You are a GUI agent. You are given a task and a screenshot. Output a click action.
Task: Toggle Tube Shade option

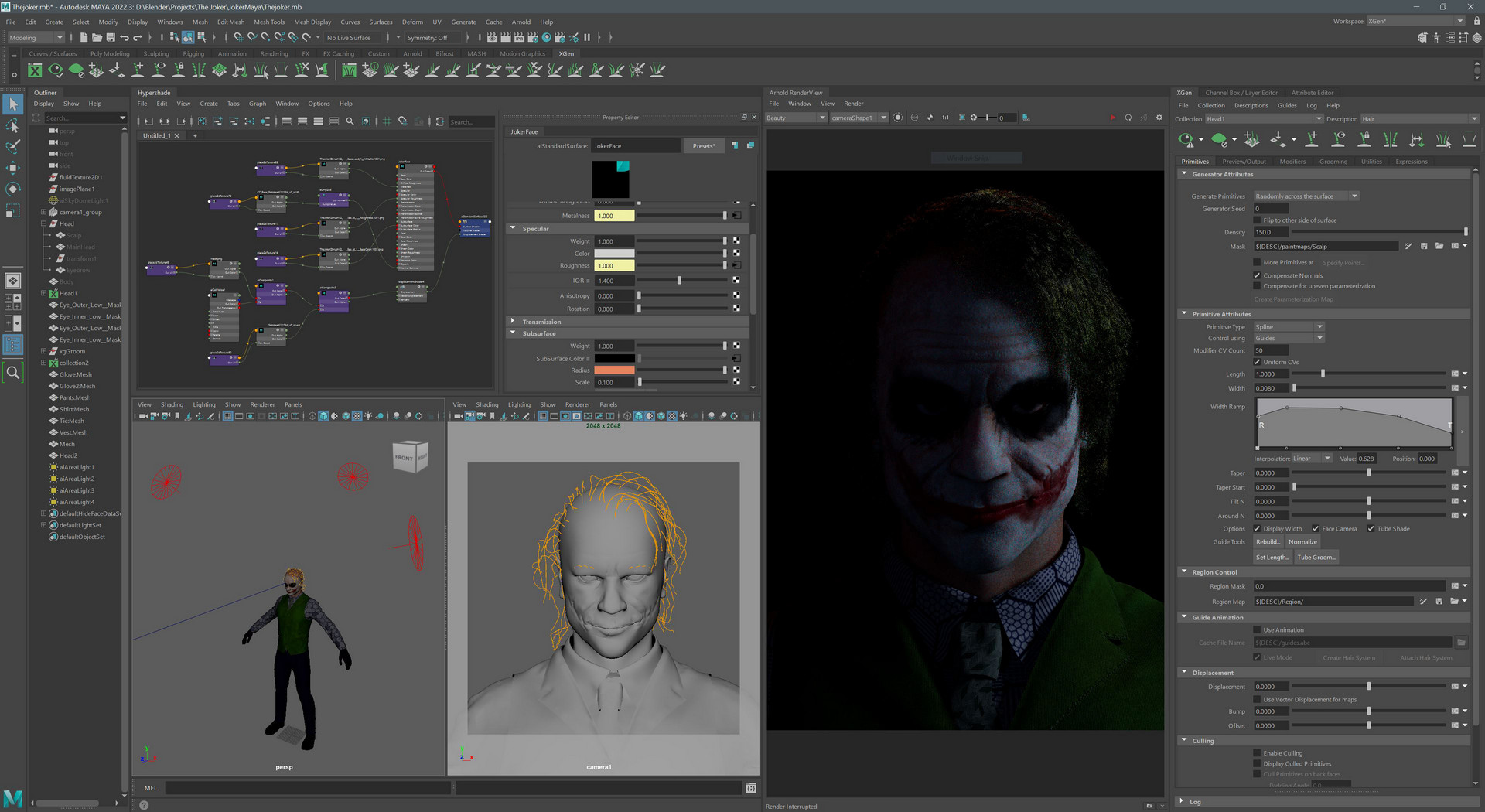[x=1371, y=529]
